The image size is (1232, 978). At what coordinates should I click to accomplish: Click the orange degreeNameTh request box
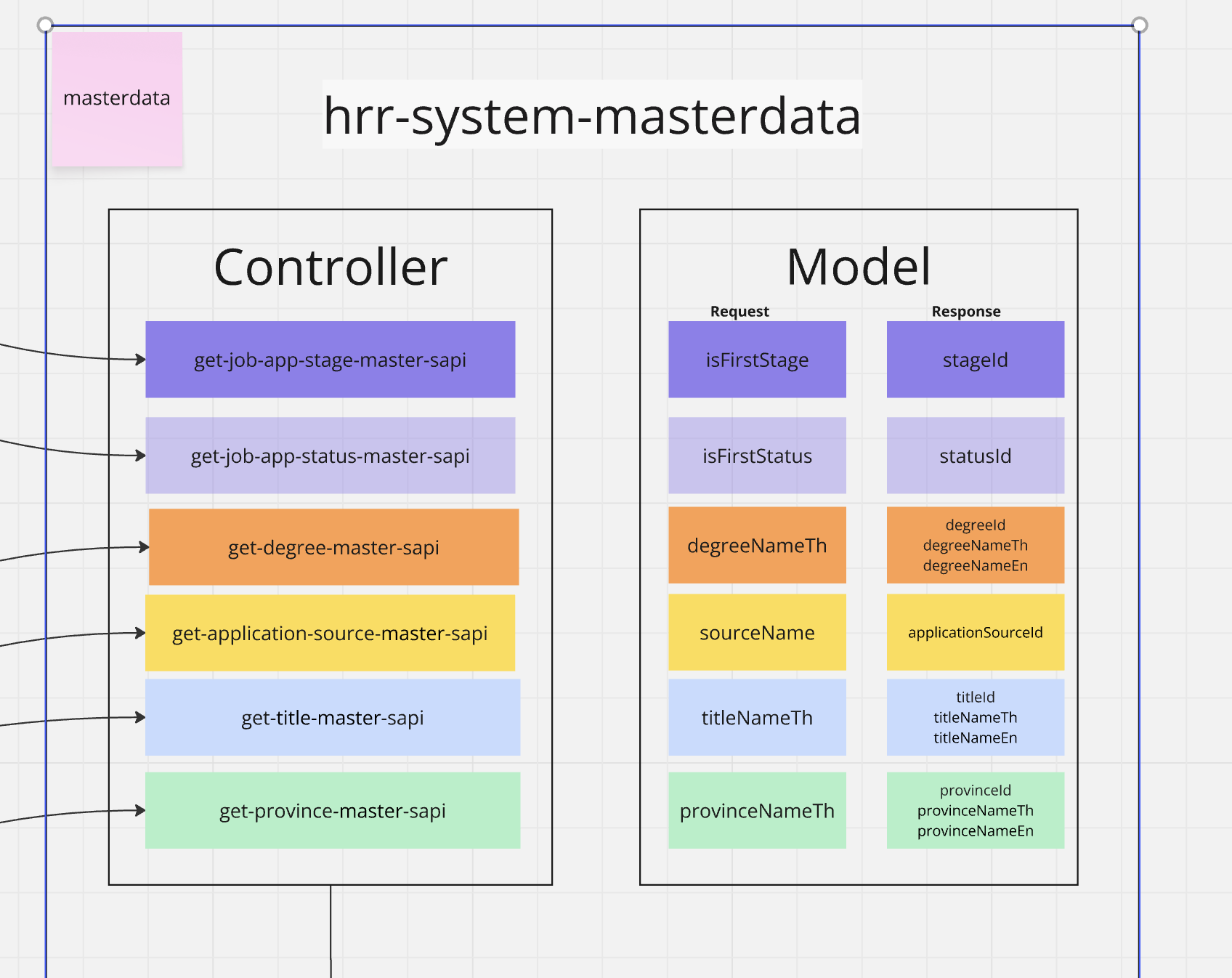coord(757,545)
